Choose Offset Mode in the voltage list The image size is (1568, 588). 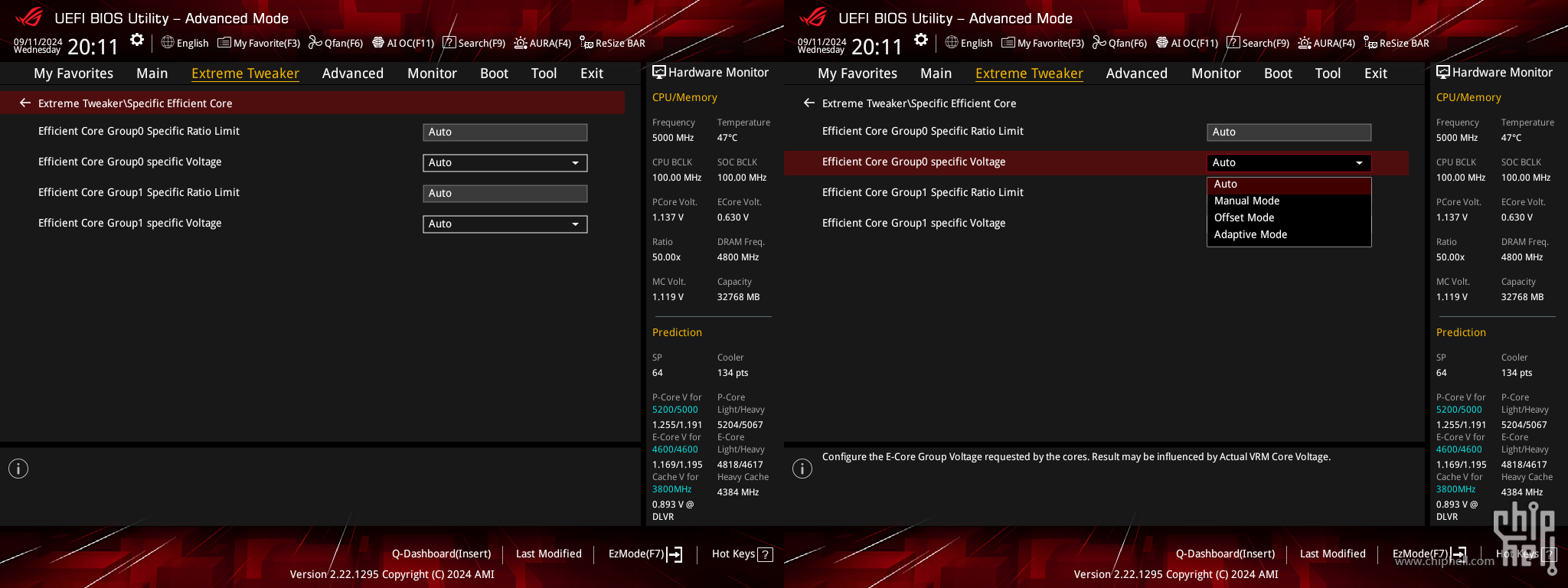pyautogui.click(x=1289, y=218)
